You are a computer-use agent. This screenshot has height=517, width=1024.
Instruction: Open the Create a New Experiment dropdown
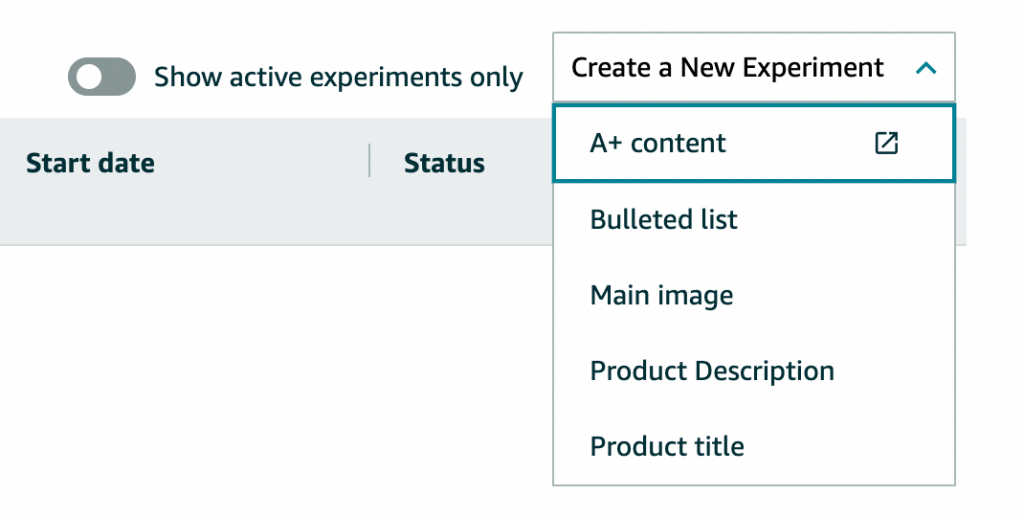click(x=754, y=67)
